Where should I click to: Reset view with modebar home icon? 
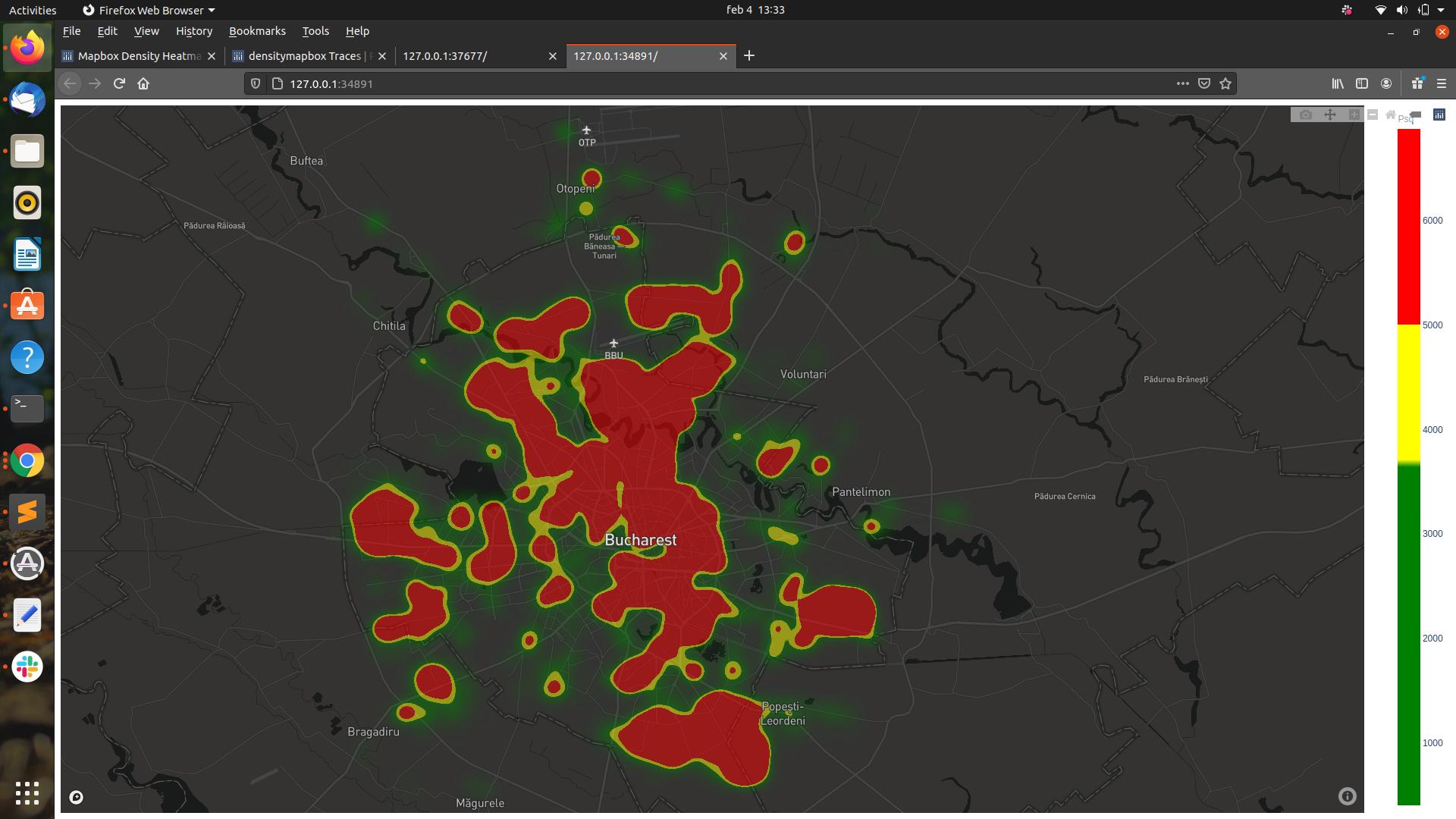click(1390, 115)
